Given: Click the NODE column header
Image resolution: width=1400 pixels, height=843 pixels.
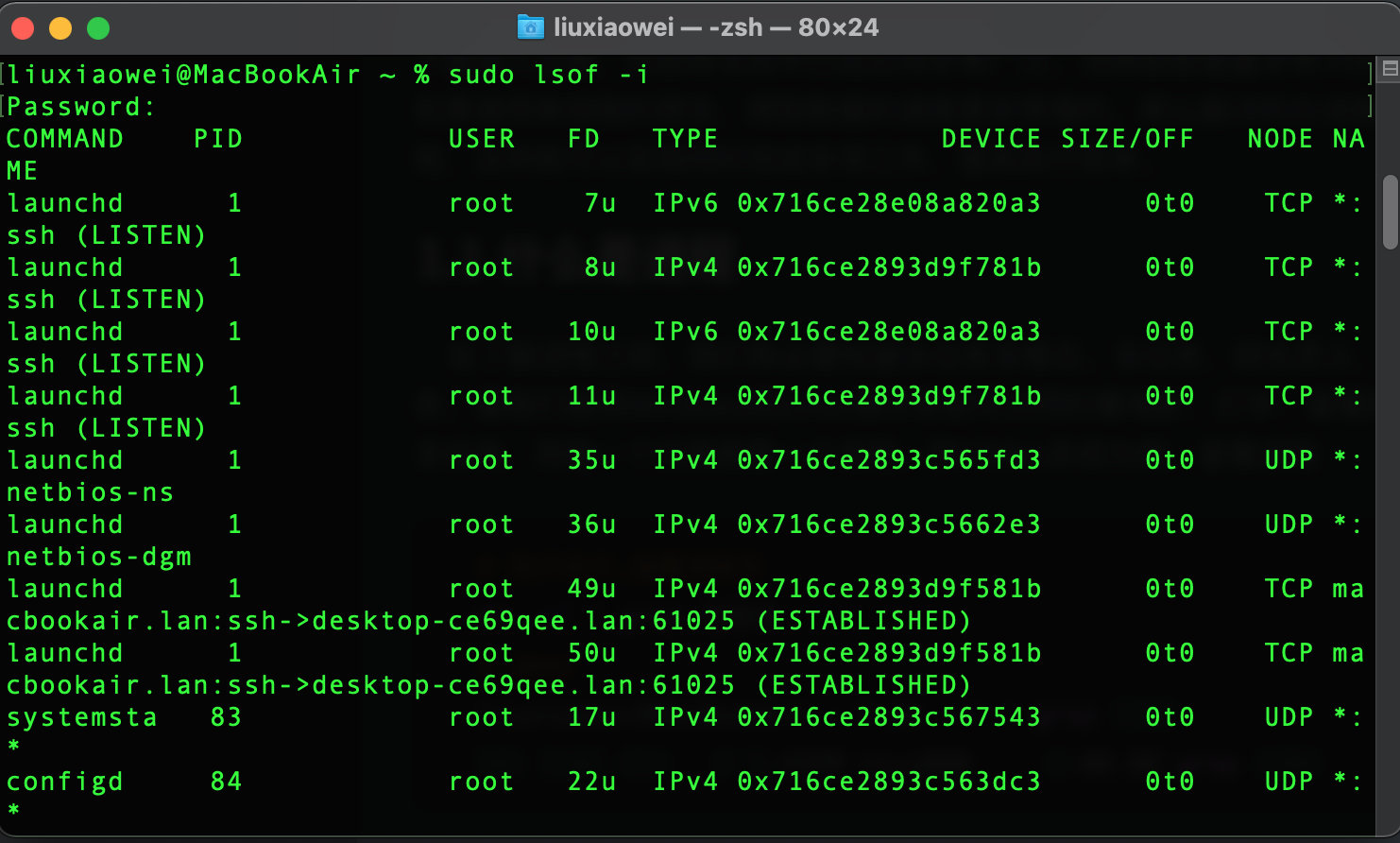Looking at the screenshot, I should (x=1280, y=139).
